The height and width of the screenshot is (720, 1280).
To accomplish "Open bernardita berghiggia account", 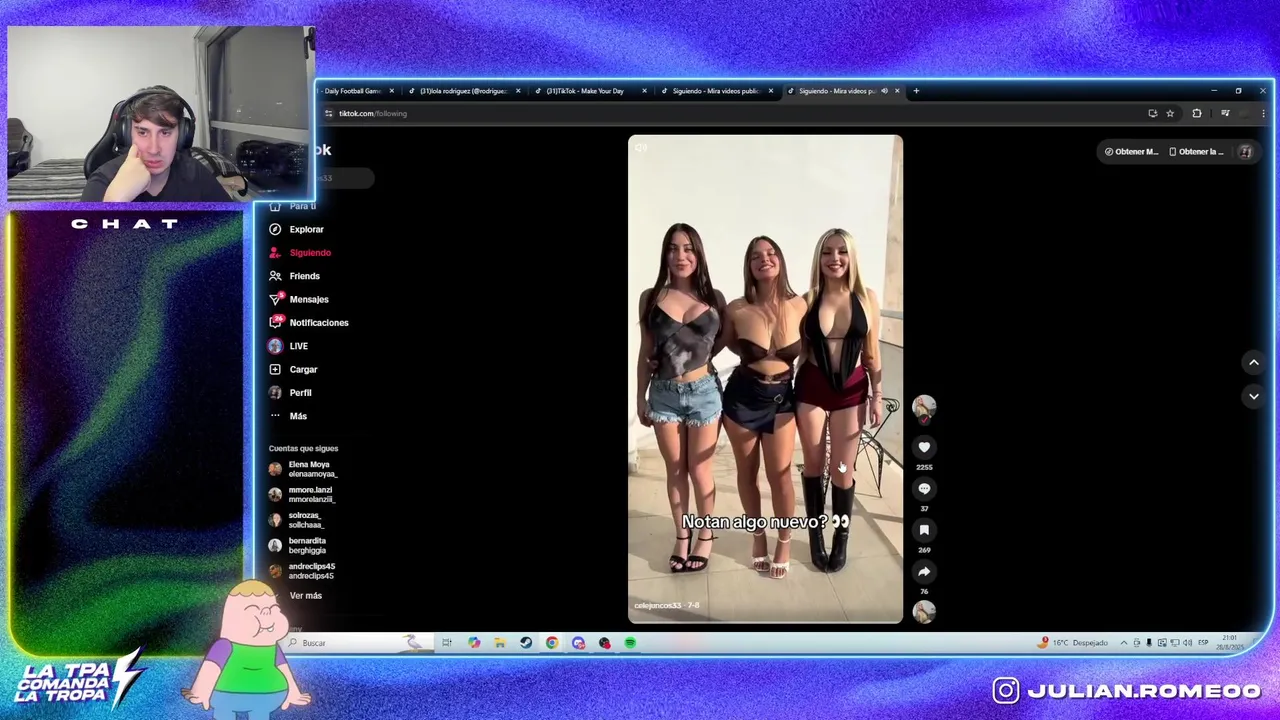I will click(298, 546).
